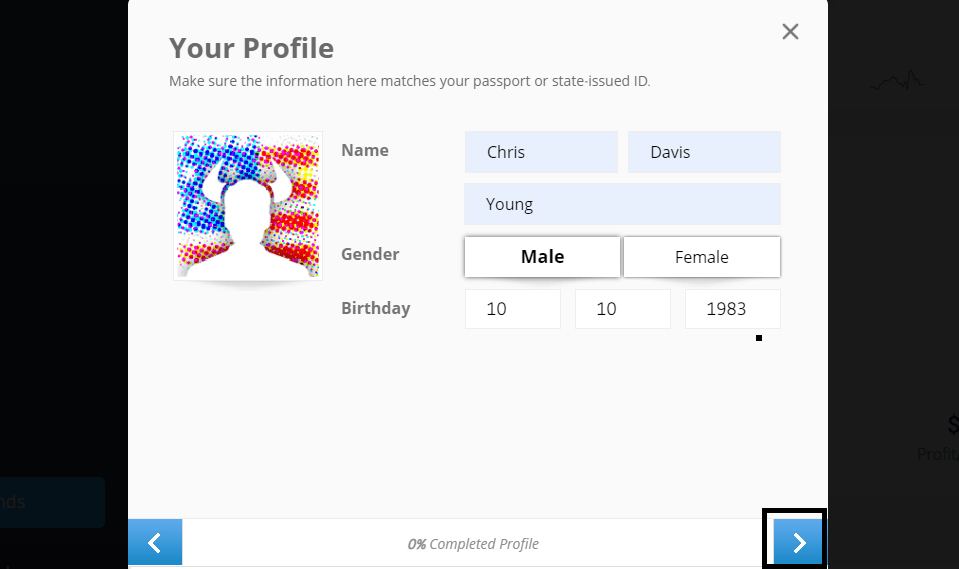Click the 0% Completed Profile progress bar
Image resolution: width=959 pixels, height=569 pixels.
coord(473,544)
